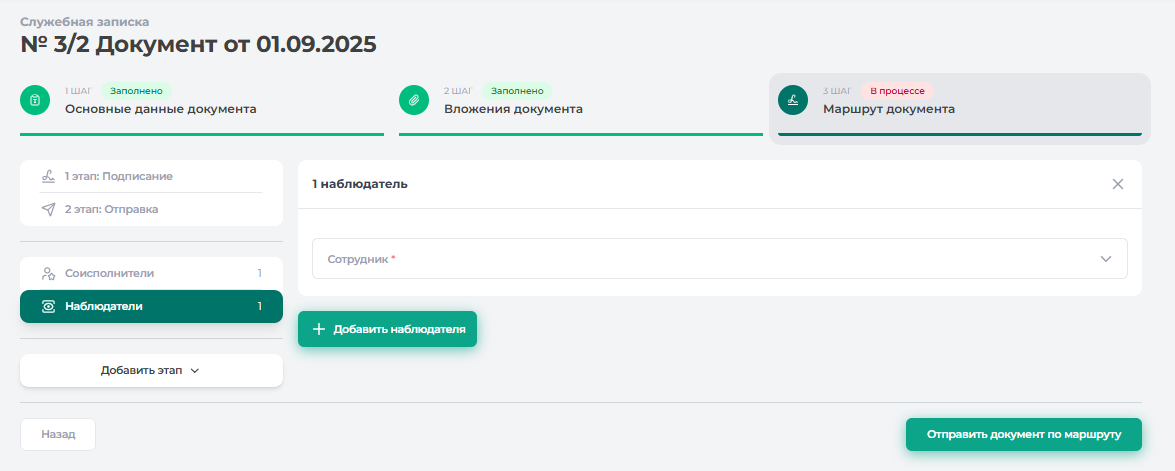Click the paper plane icon of stage 2
Screen dimensions: 1175x471
coord(48,209)
